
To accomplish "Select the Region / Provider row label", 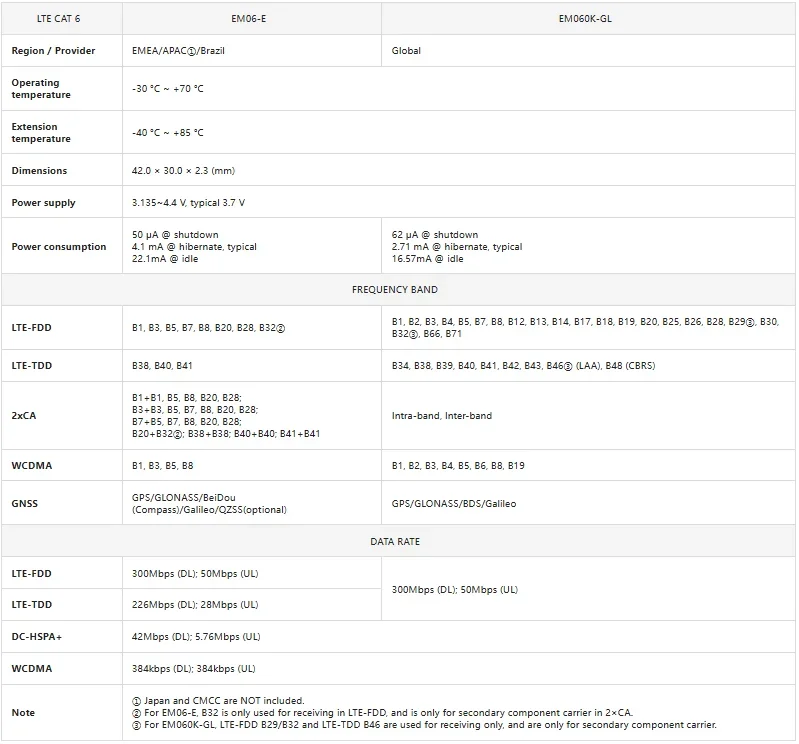I will coord(53,51).
